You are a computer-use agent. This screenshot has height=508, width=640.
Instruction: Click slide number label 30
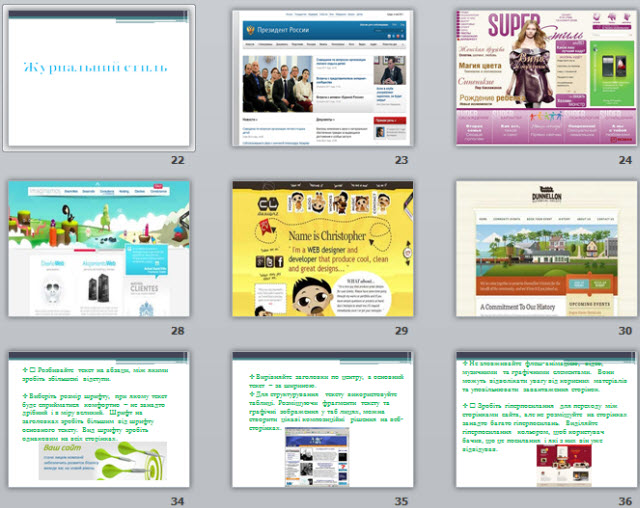click(625, 331)
